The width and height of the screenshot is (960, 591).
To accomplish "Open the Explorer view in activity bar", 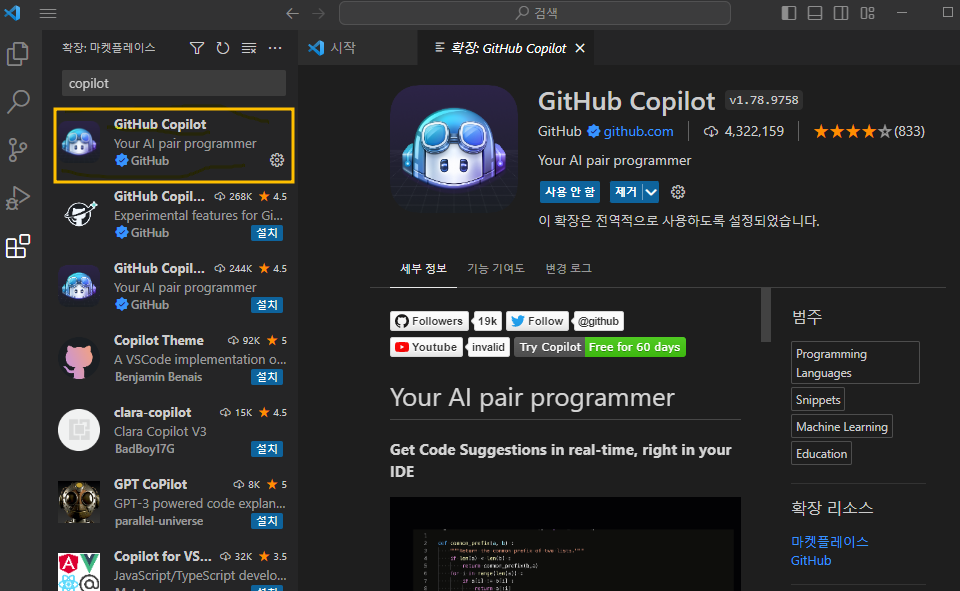I will tap(18, 54).
